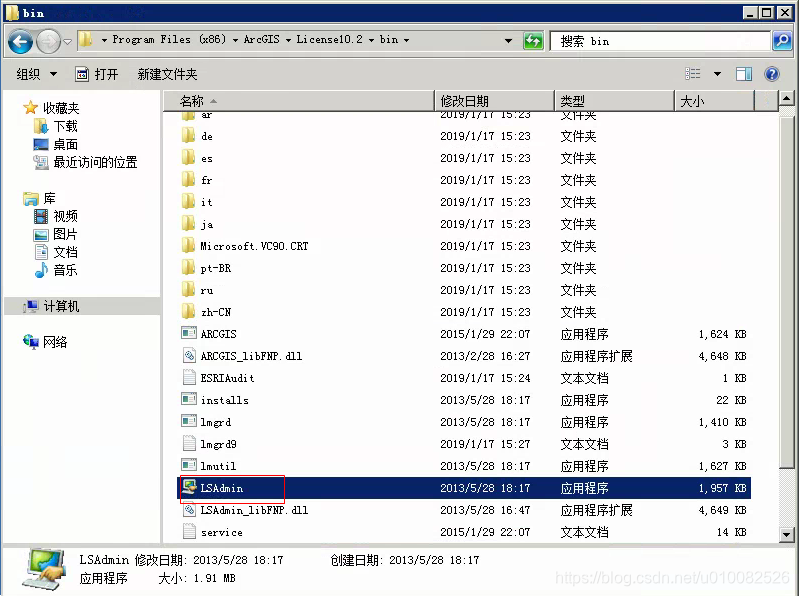Click 新建文件夹 to create a folder
Image resolution: width=799 pixels, height=596 pixels.
(167, 74)
